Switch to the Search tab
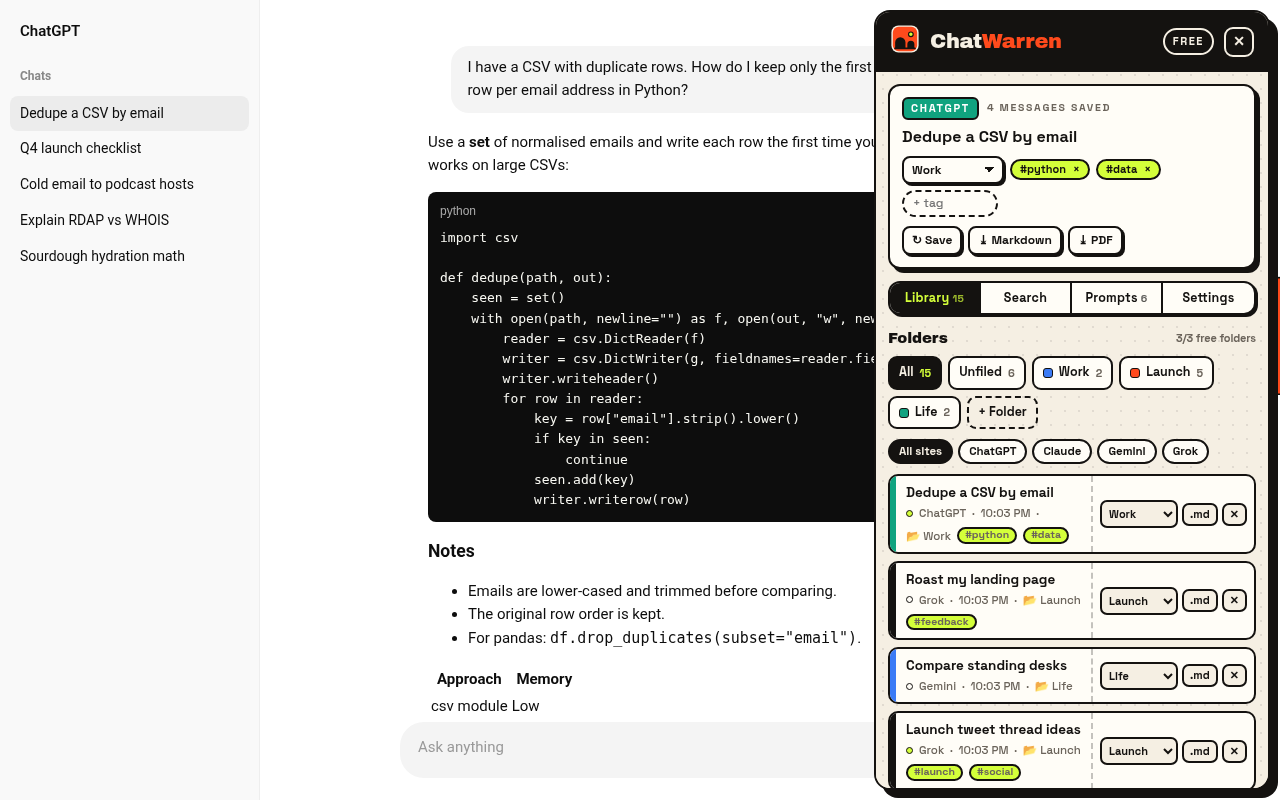1280x800 pixels. pos(1025,298)
